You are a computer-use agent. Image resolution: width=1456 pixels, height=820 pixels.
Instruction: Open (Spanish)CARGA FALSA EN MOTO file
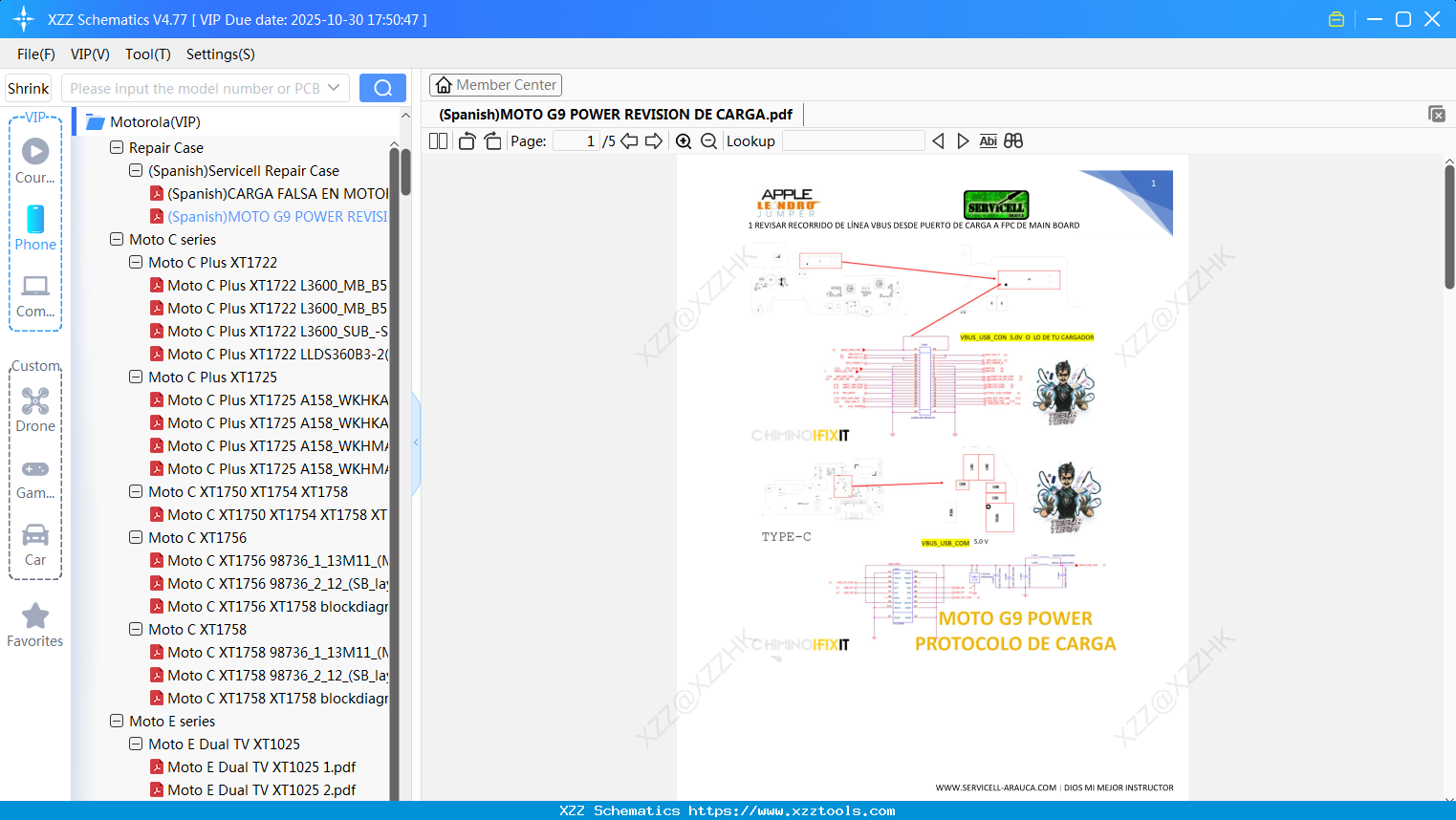pyautogui.click(x=270, y=194)
